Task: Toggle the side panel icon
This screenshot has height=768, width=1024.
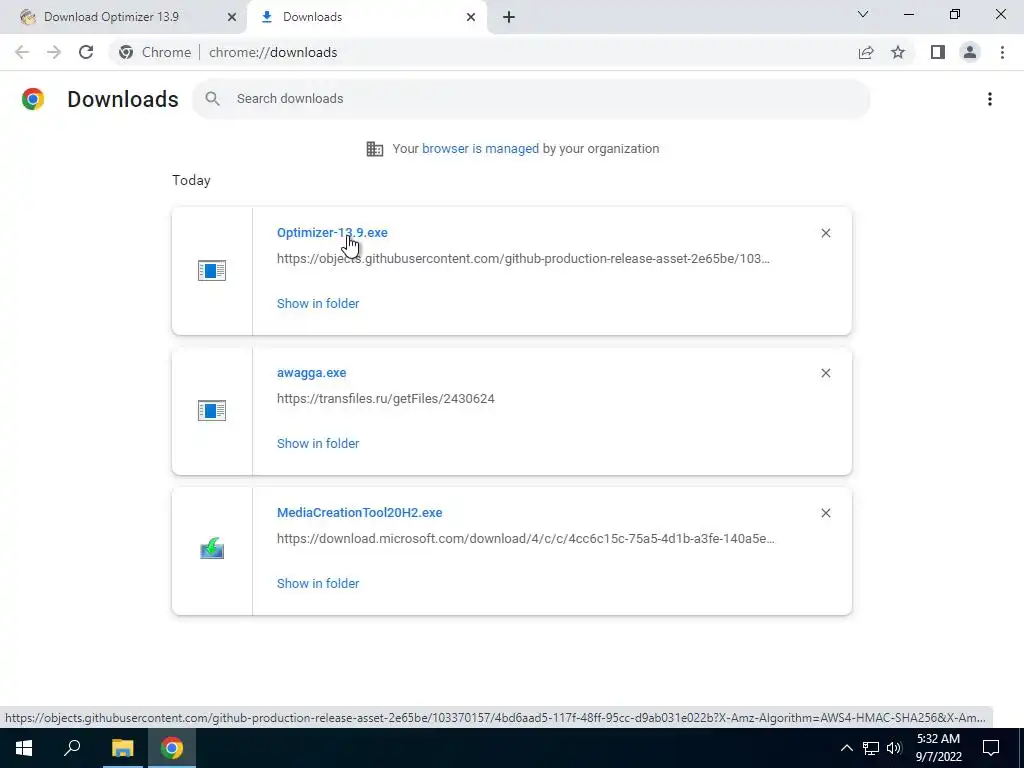Action: [938, 52]
